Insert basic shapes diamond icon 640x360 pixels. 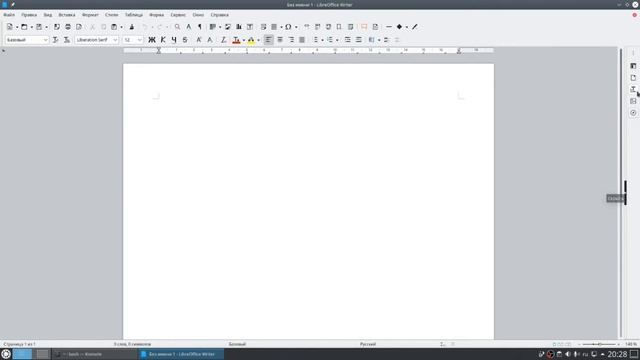point(400,27)
